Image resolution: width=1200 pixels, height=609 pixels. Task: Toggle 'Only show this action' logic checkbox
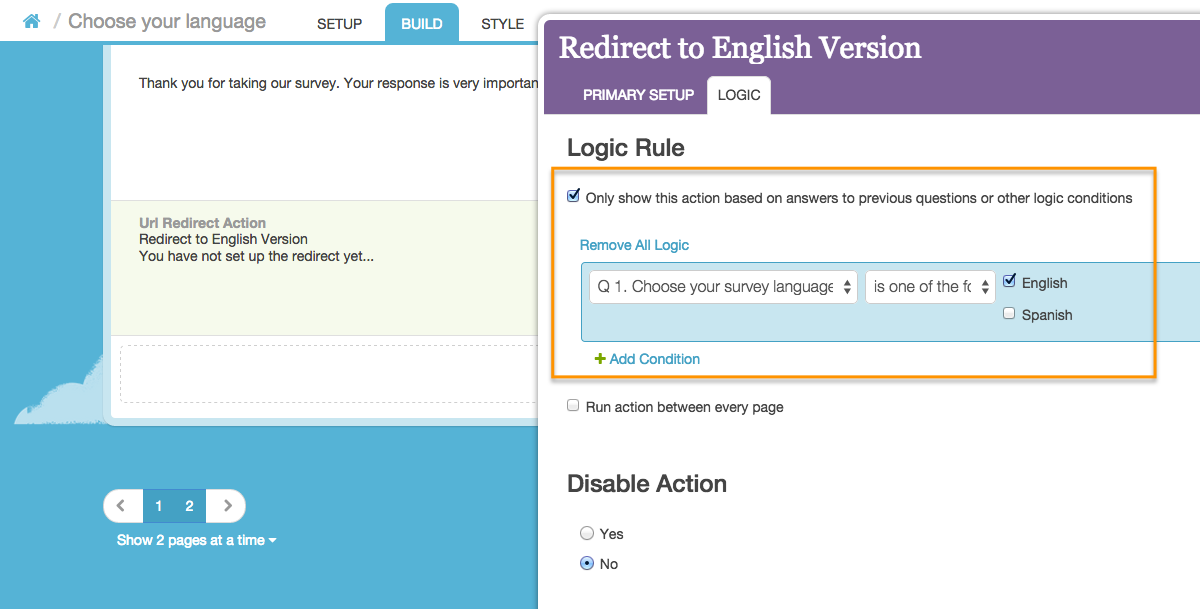[573, 197]
